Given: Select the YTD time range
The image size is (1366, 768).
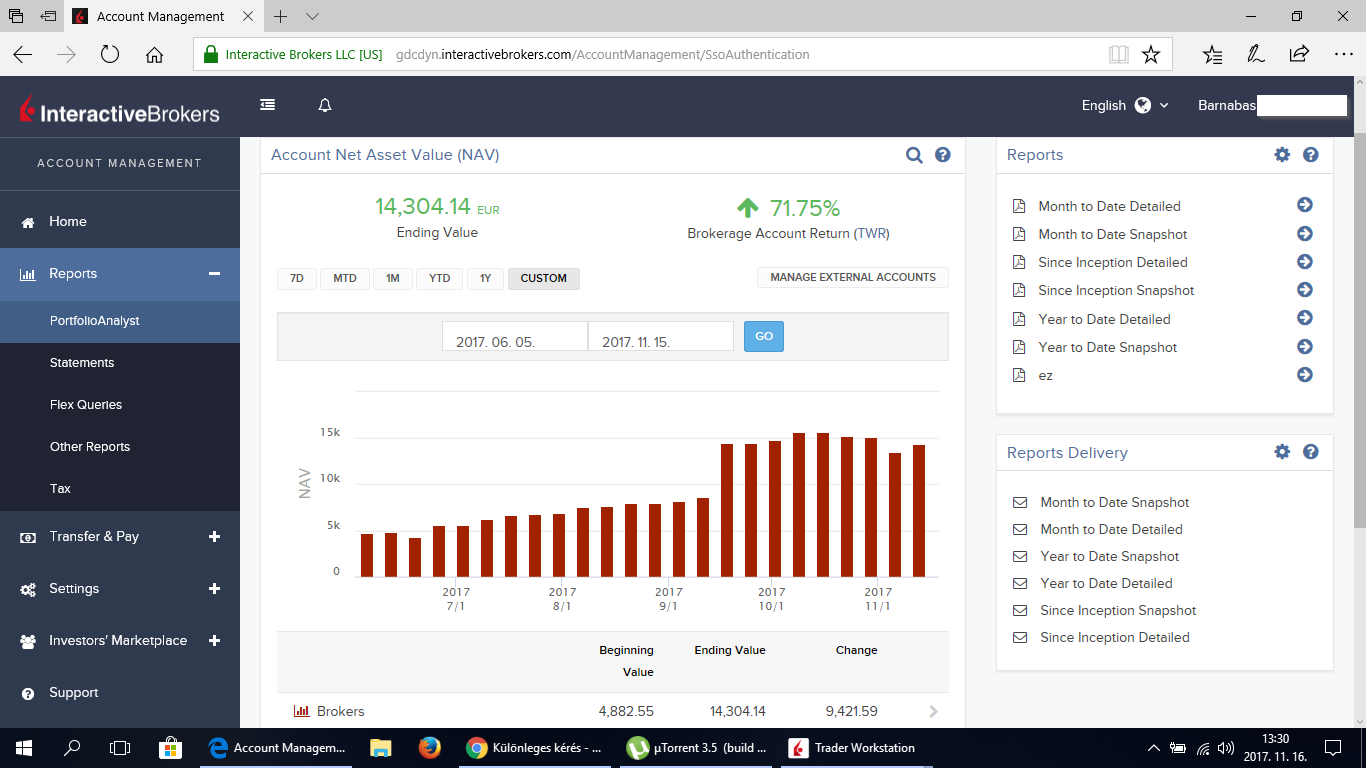Looking at the screenshot, I should (440, 278).
